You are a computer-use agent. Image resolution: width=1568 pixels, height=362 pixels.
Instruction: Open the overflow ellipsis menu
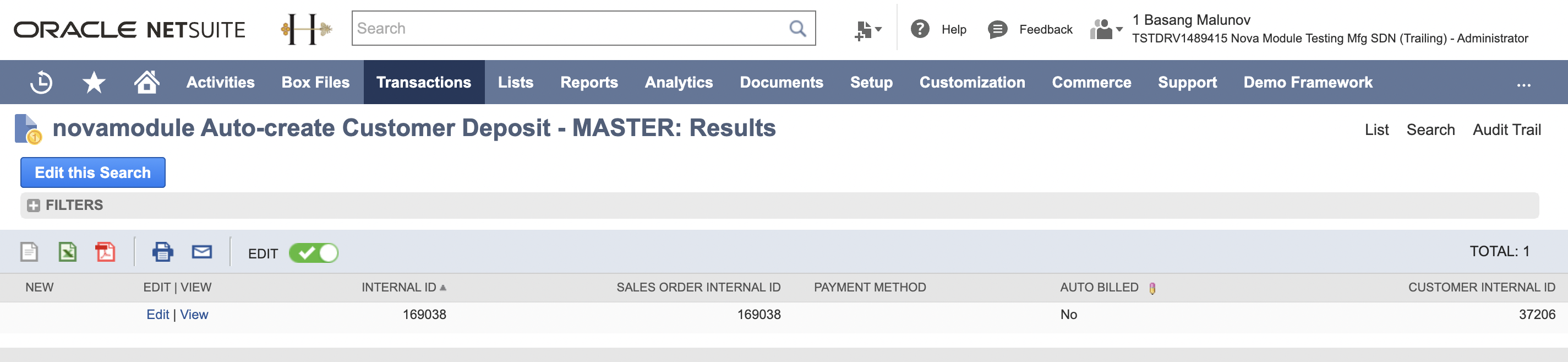click(x=1523, y=85)
